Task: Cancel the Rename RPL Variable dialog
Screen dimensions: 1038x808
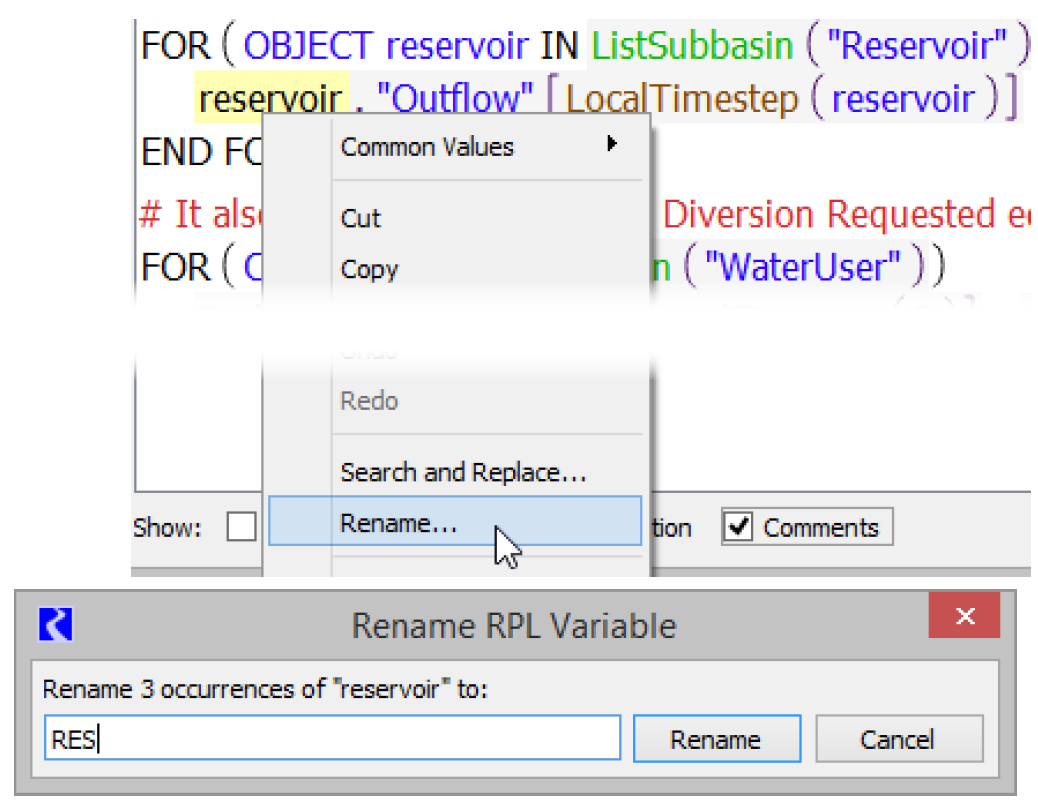Action: pos(898,740)
